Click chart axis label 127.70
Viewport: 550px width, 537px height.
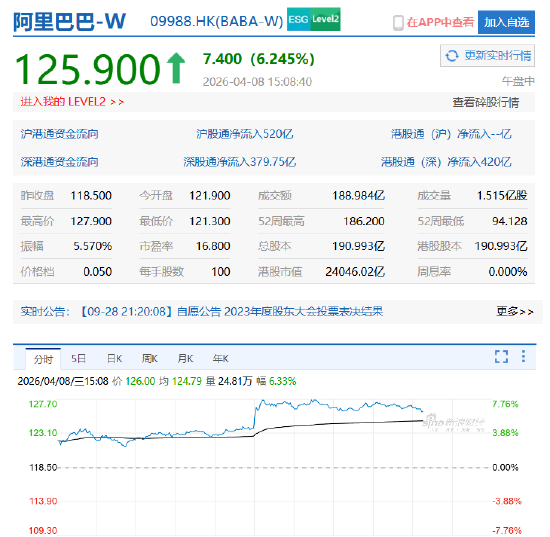click(x=43, y=404)
